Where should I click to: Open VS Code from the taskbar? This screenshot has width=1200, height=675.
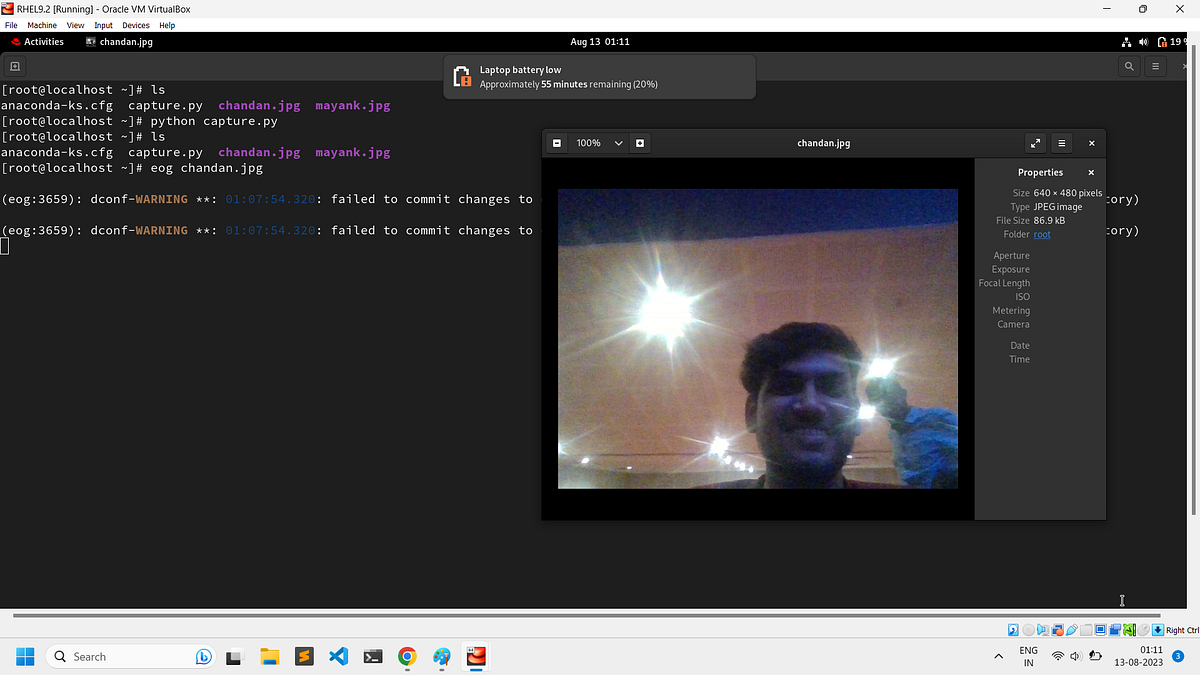click(x=338, y=656)
